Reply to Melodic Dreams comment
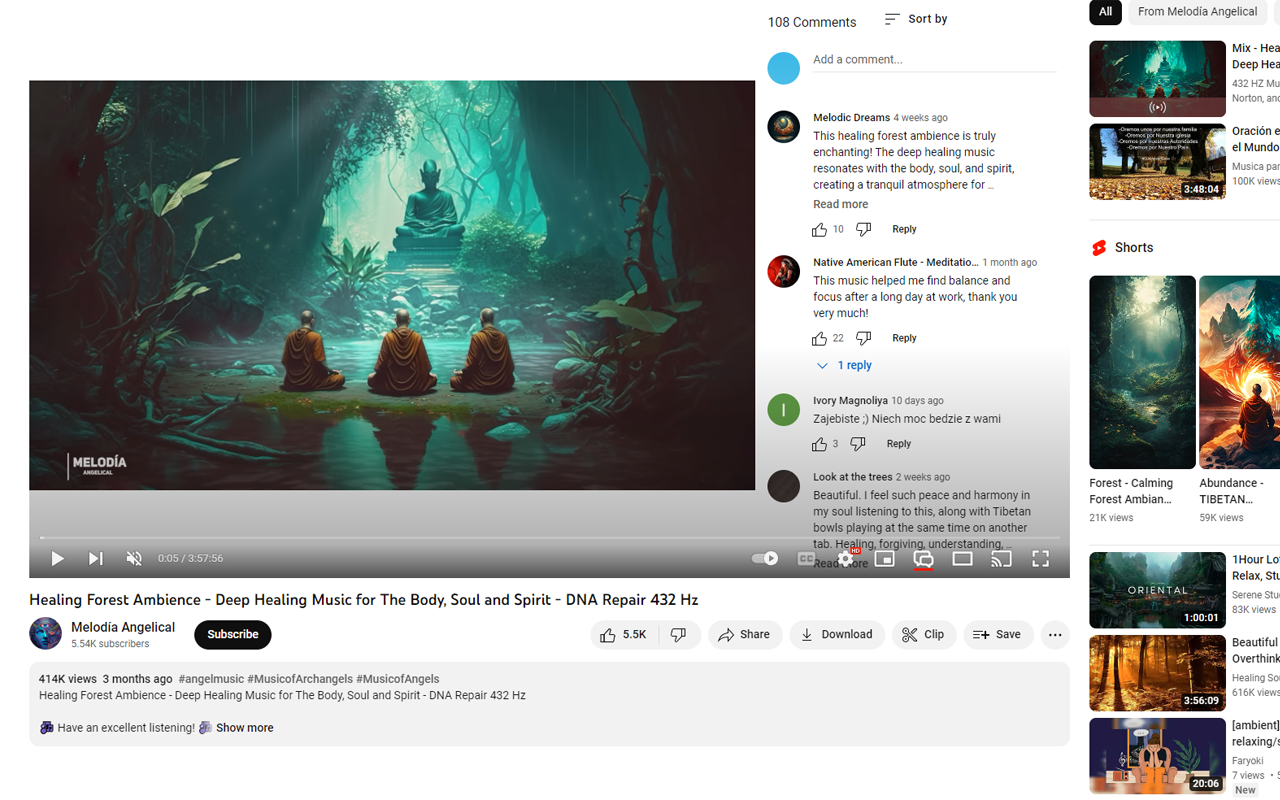 pyautogui.click(x=904, y=230)
